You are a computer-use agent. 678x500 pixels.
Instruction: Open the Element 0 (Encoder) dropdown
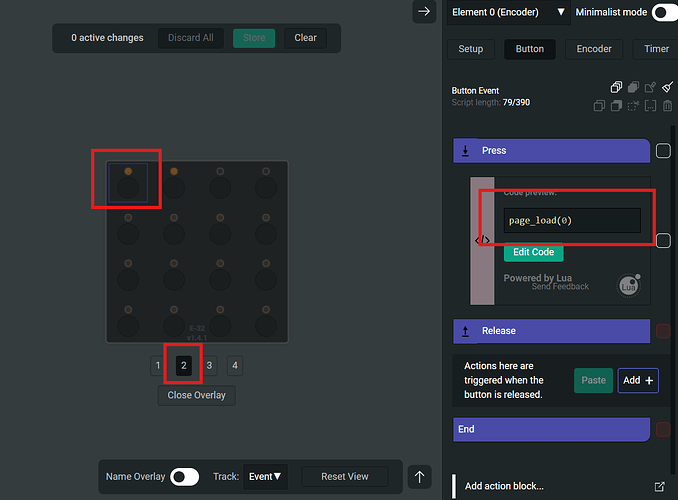pyautogui.click(x=509, y=12)
